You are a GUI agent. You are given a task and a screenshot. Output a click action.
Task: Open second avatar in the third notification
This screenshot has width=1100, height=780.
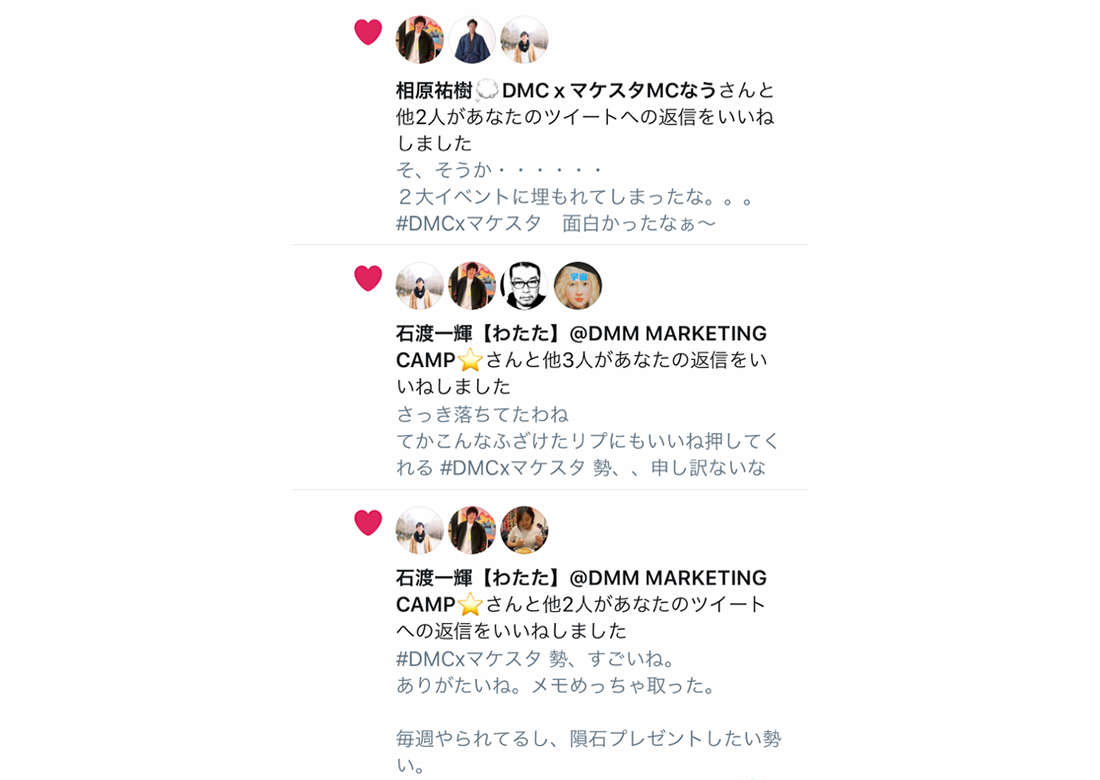coord(472,530)
